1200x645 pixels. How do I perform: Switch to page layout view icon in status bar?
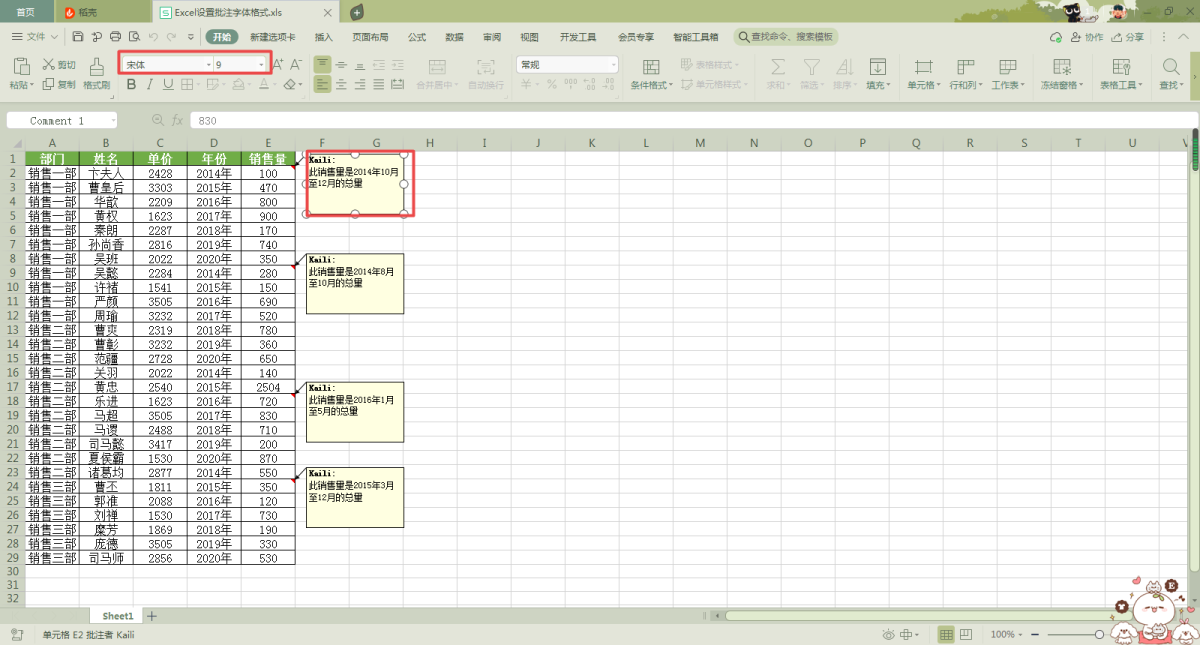(966, 635)
